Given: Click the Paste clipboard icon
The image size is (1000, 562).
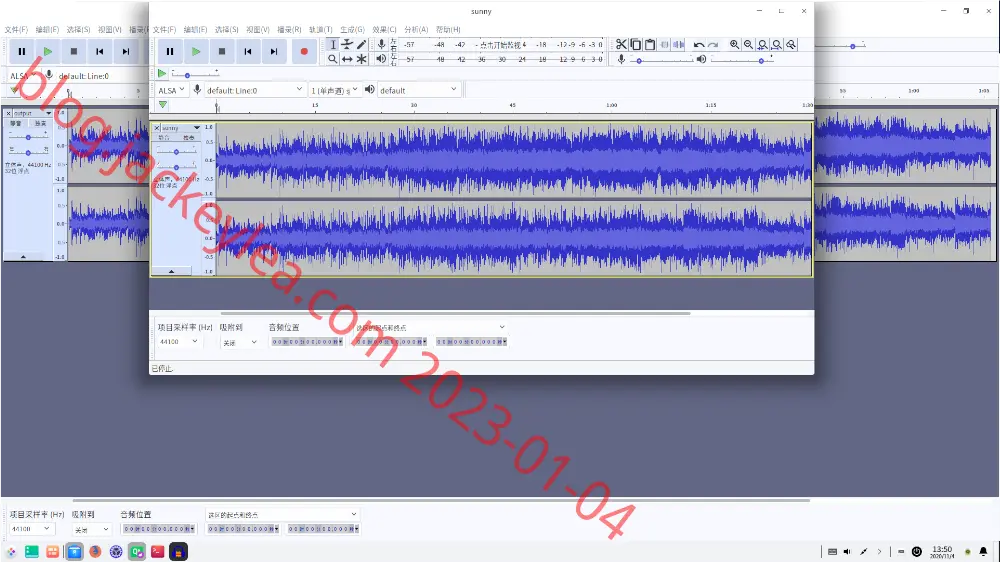Looking at the screenshot, I should pos(650,44).
